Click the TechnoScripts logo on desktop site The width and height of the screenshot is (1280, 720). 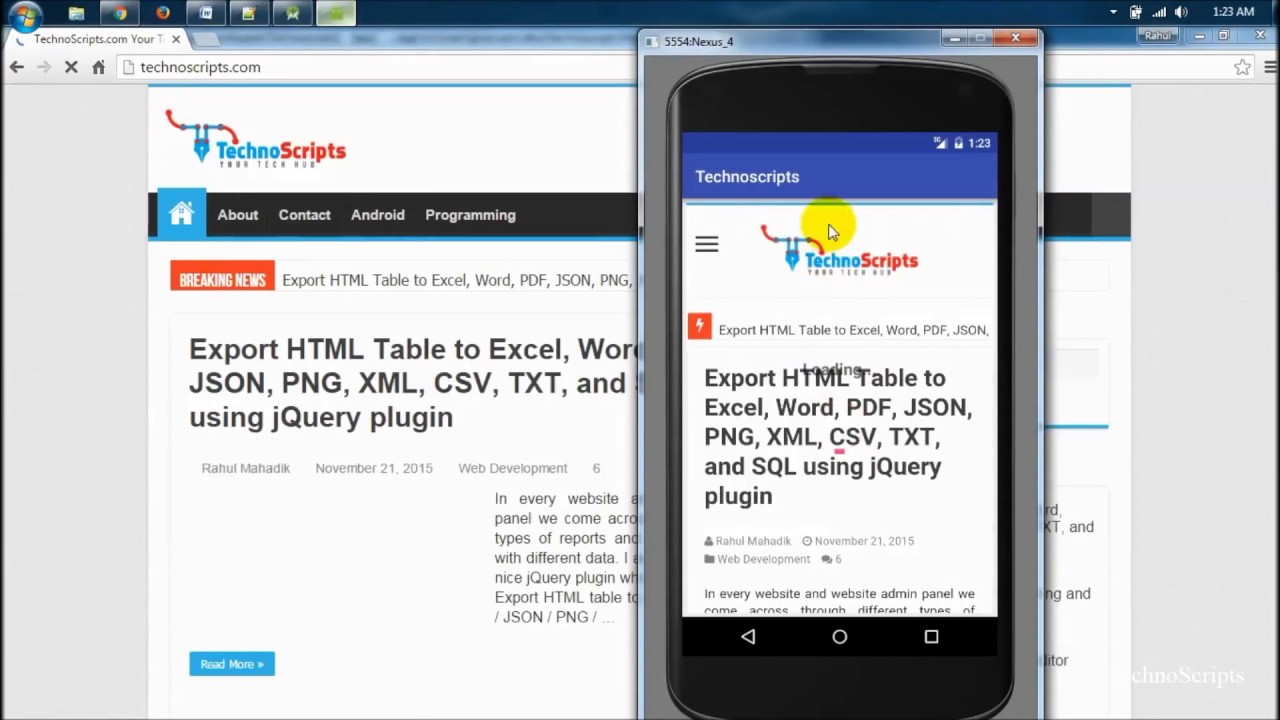pyautogui.click(x=256, y=138)
